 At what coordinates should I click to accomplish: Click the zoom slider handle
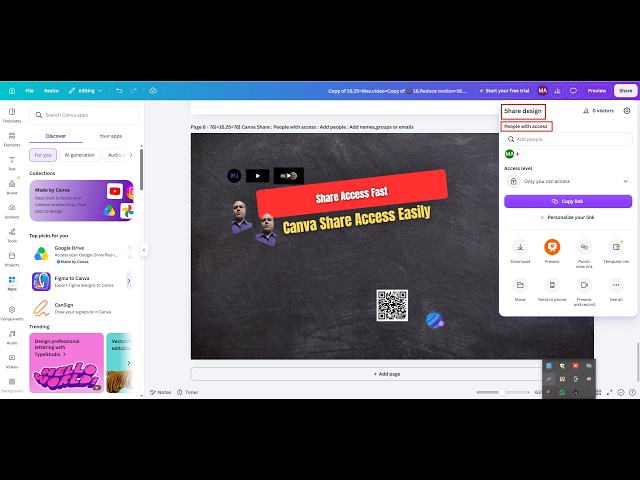tap(502, 392)
